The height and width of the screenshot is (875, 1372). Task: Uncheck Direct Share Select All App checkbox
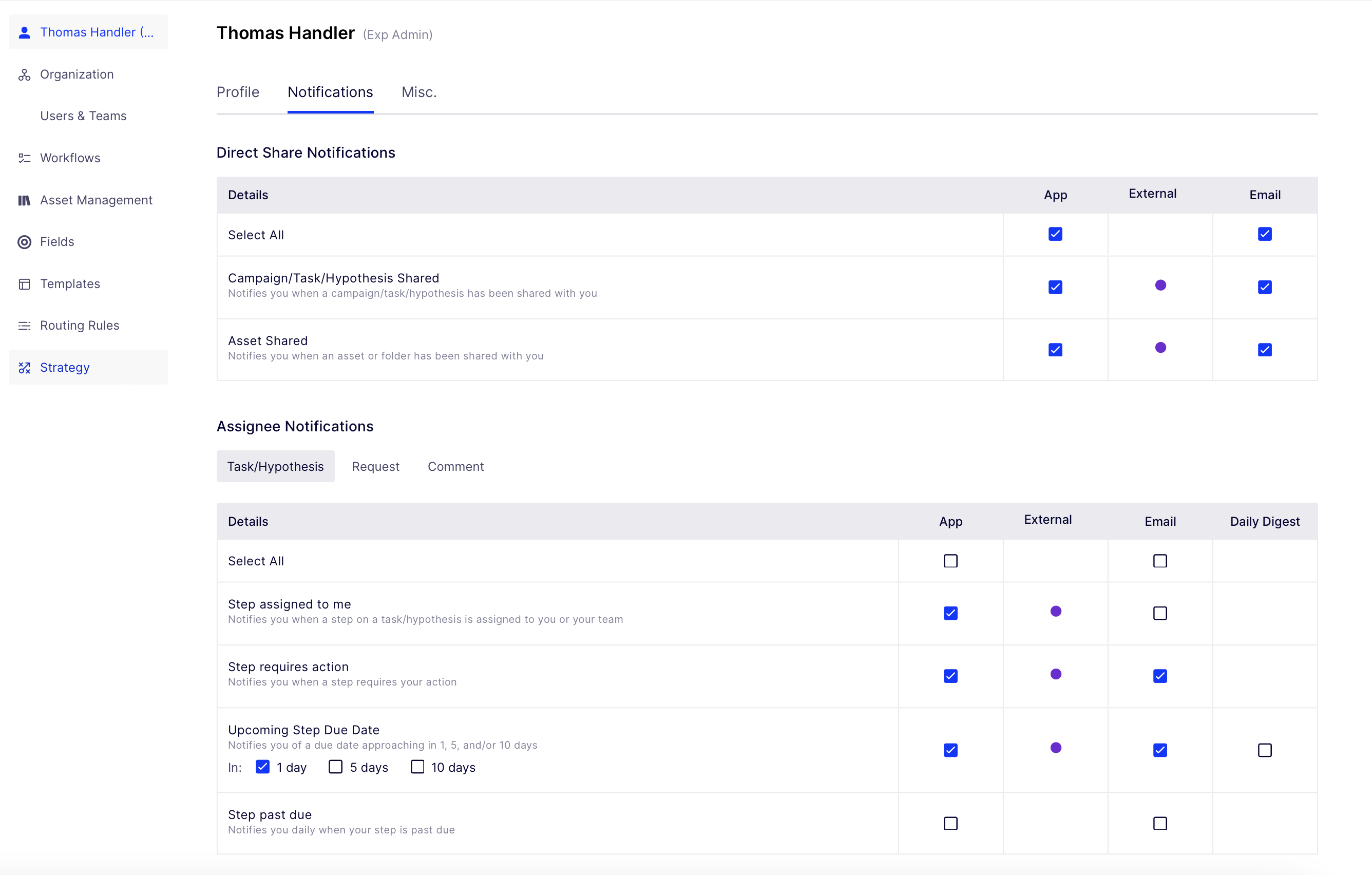pyautogui.click(x=1055, y=234)
